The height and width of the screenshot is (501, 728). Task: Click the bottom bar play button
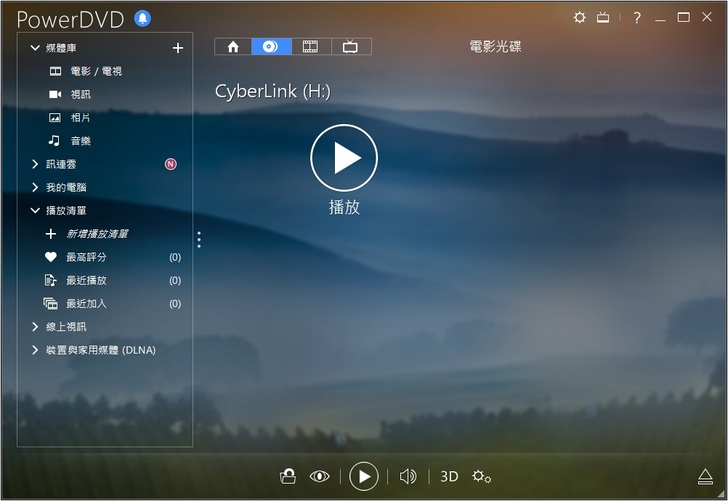click(x=364, y=477)
